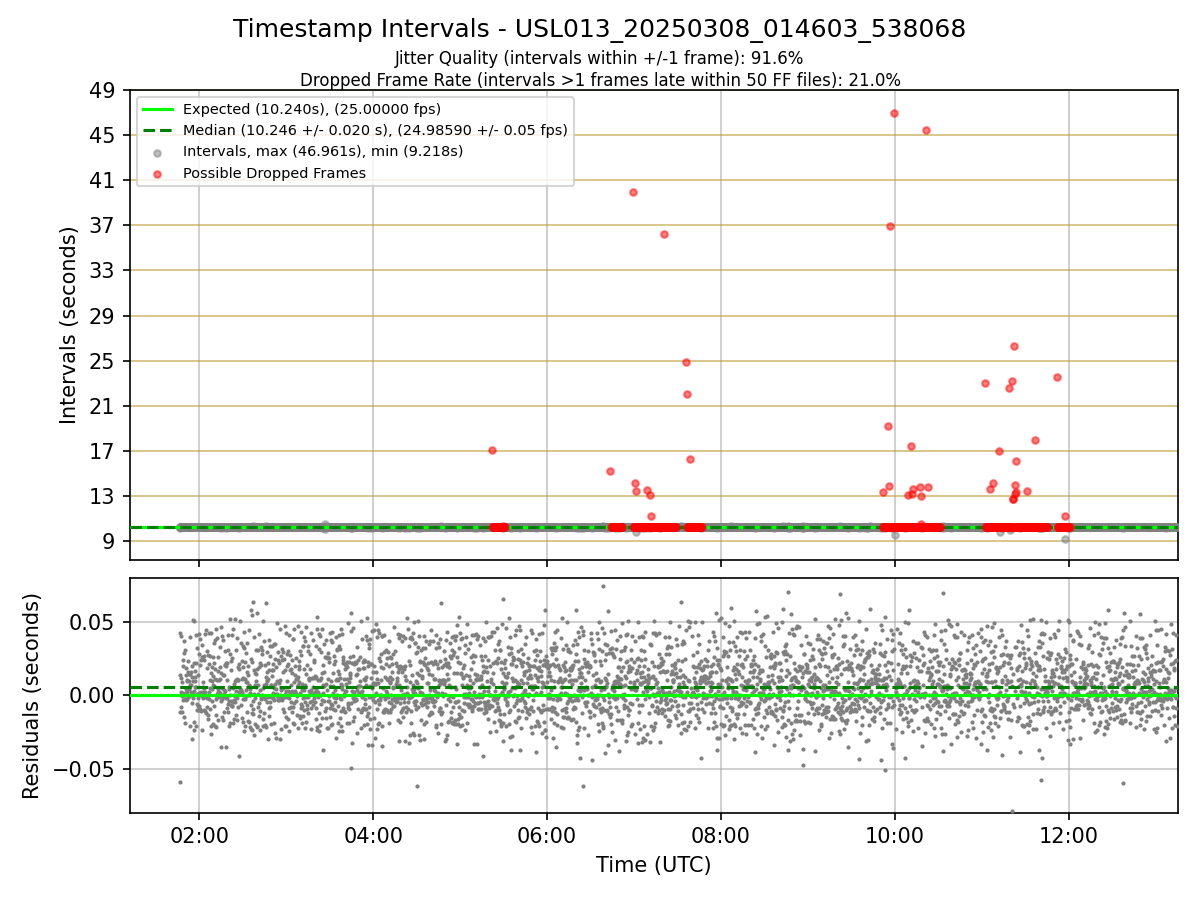The height and width of the screenshot is (900, 1200).
Task: Click the dashed green Median line sample in legend
Action: 158,130
